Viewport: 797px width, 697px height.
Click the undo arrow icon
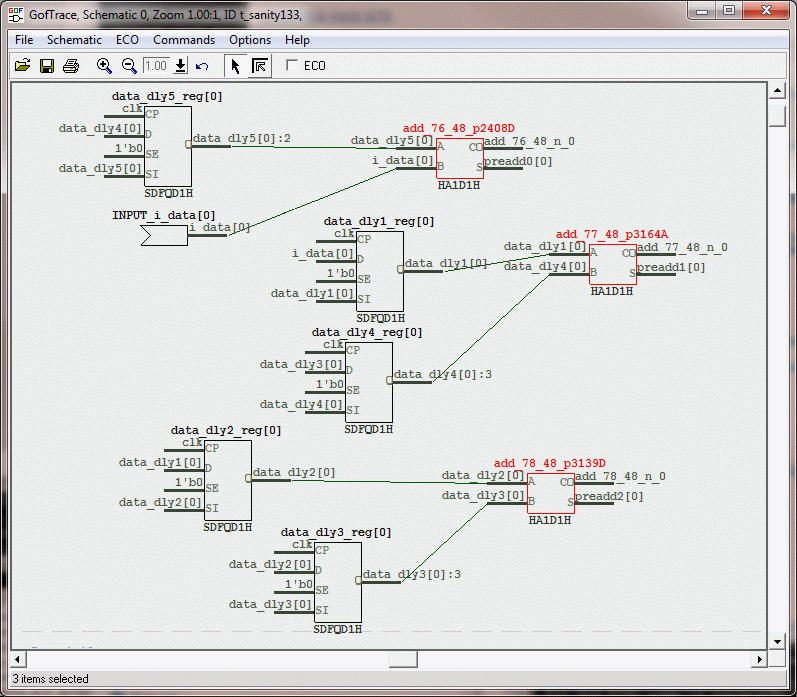202,66
